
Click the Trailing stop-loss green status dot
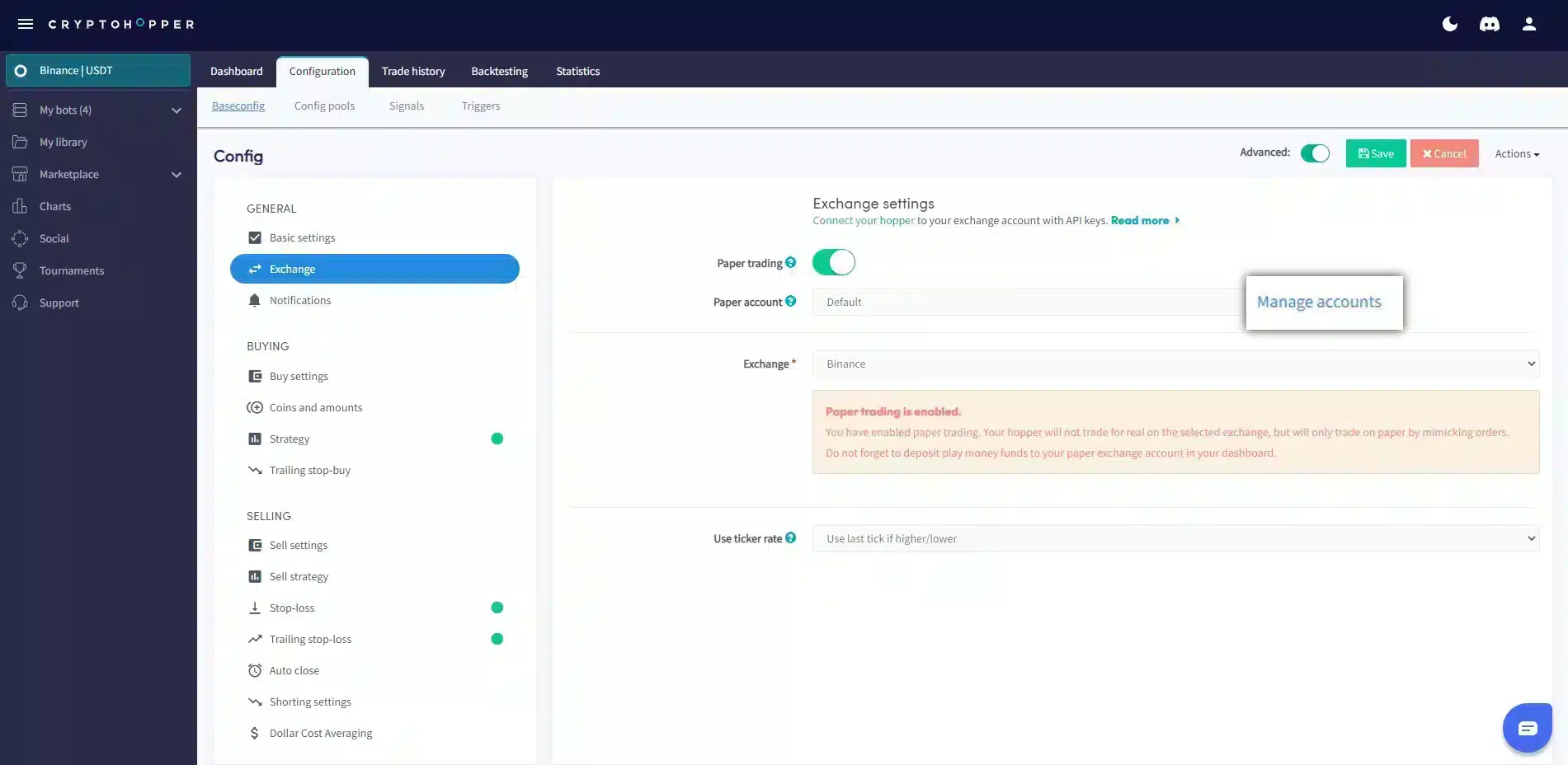tap(497, 639)
